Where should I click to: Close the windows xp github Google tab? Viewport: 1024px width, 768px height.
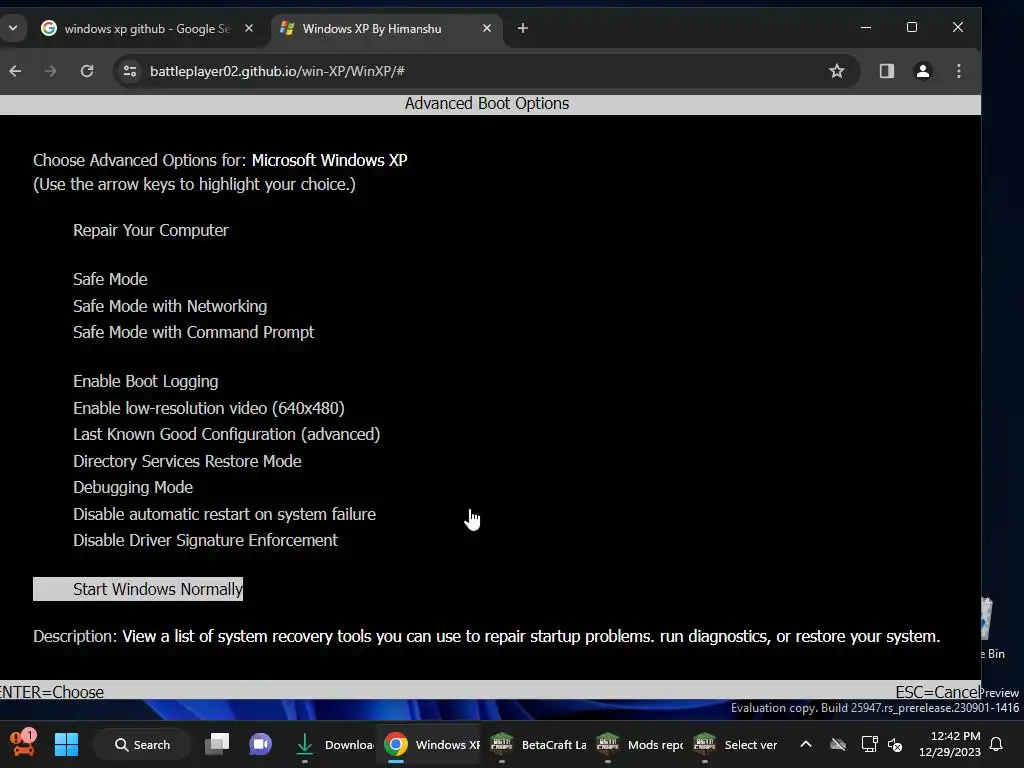point(249,28)
